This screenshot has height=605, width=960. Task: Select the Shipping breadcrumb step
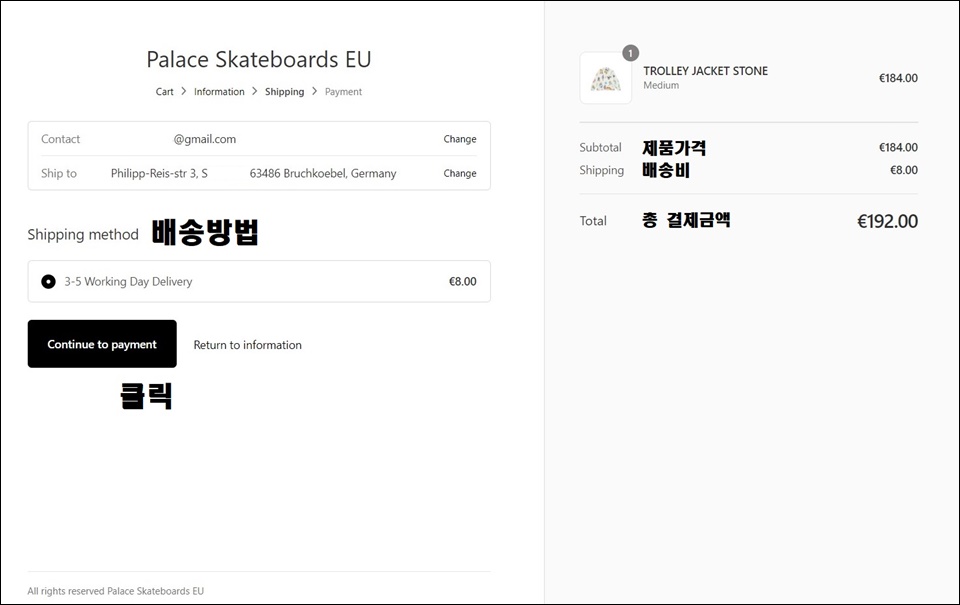pyautogui.click(x=284, y=92)
